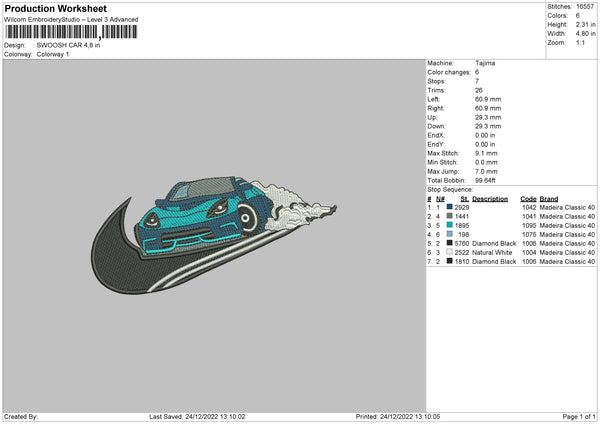The image size is (600, 424).
Task: Click the swoosh car embroidery preview
Action: coord(214,235)
